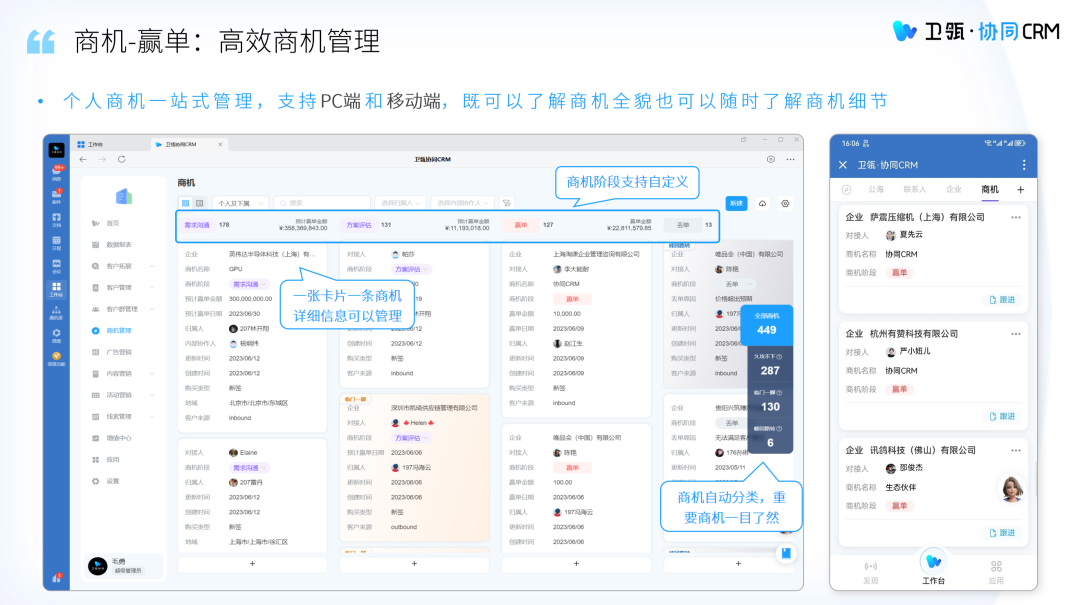Switch to the 联系人 tab on mobile
The height and width of the screenshot is (605, 1080).
coord(914,189)
